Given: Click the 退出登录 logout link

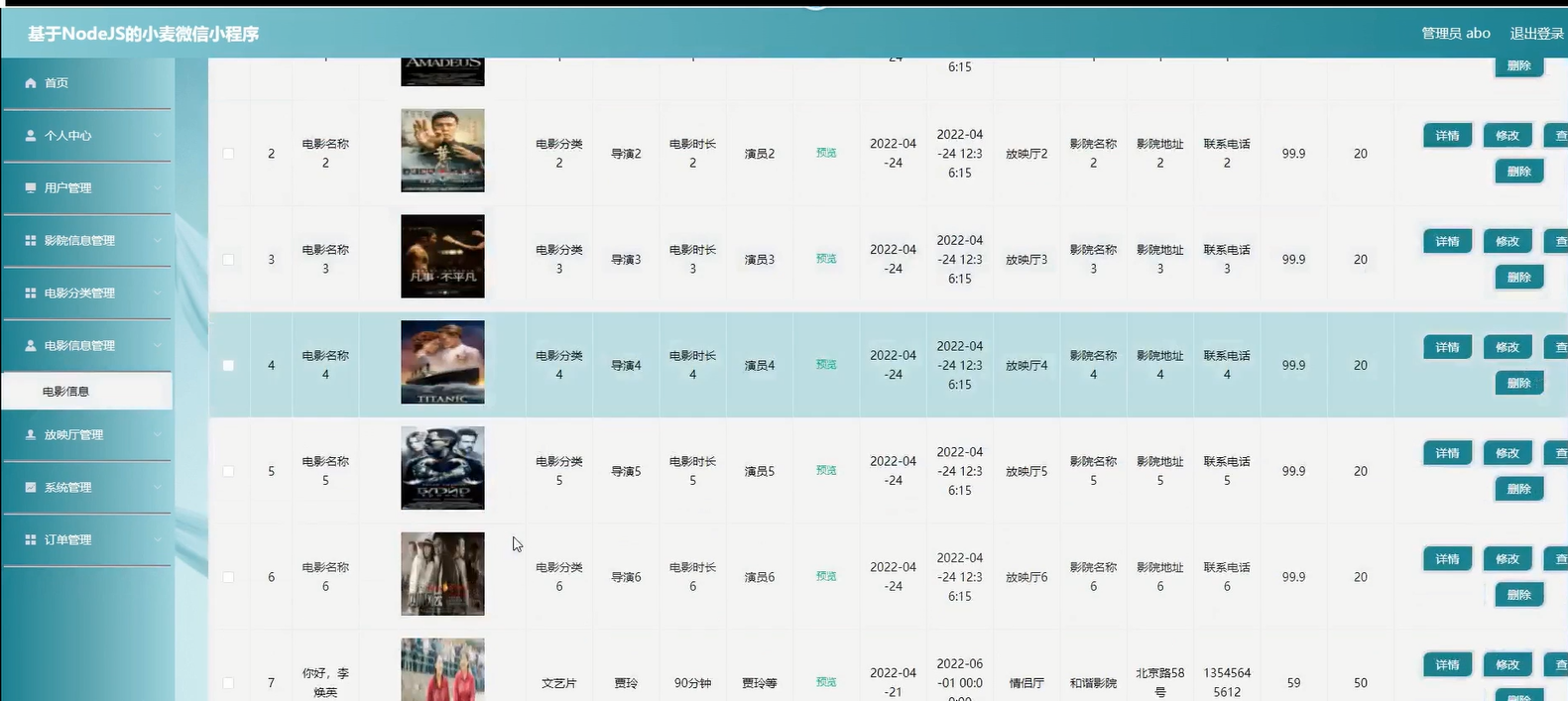Looking at the screenshot, I should pyautogui.click(x=1536, y=34).
